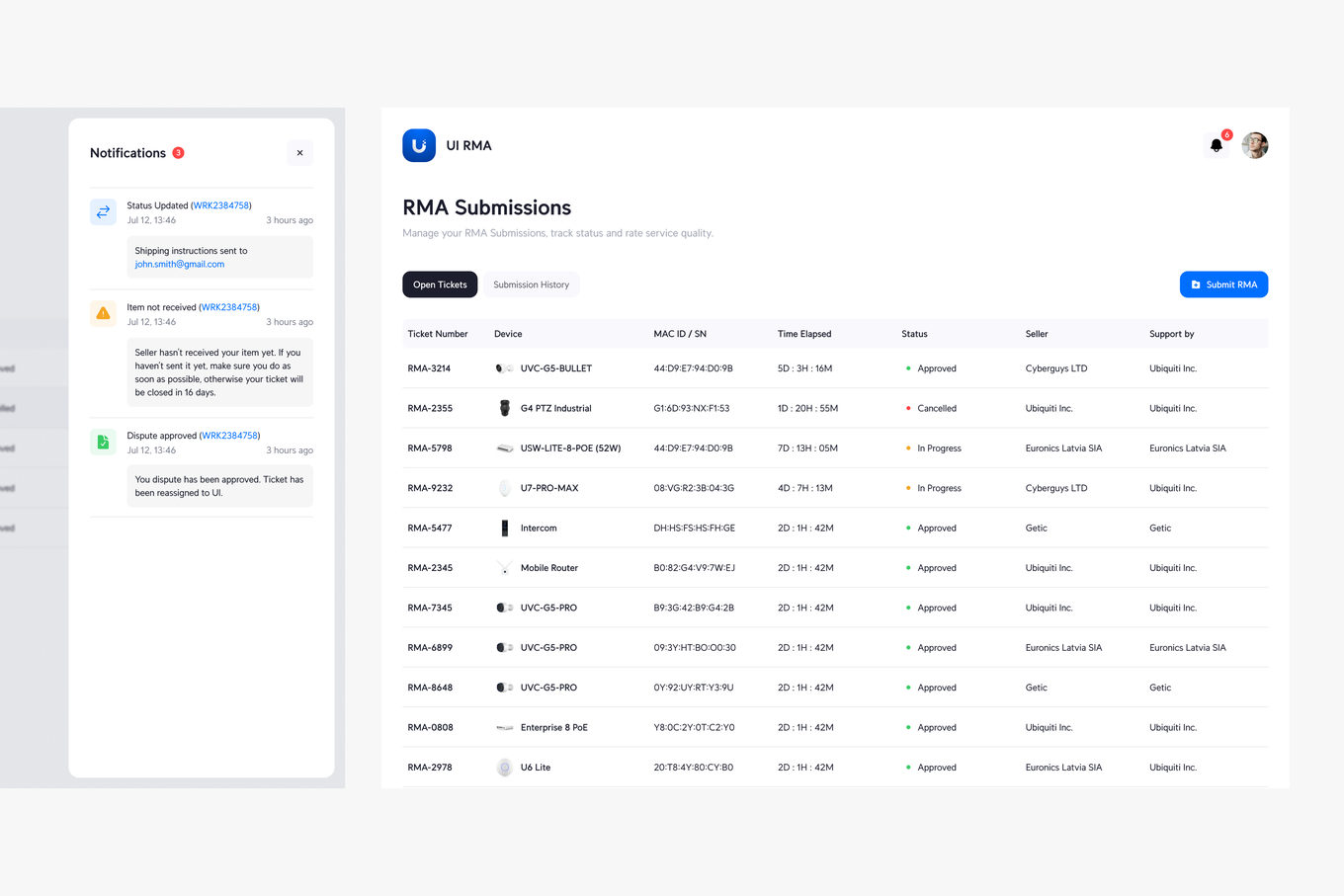Click UVC-G5-PRO icon in RMA-8648 row
Screen dimensions: 1344x896
pos(504,688)
